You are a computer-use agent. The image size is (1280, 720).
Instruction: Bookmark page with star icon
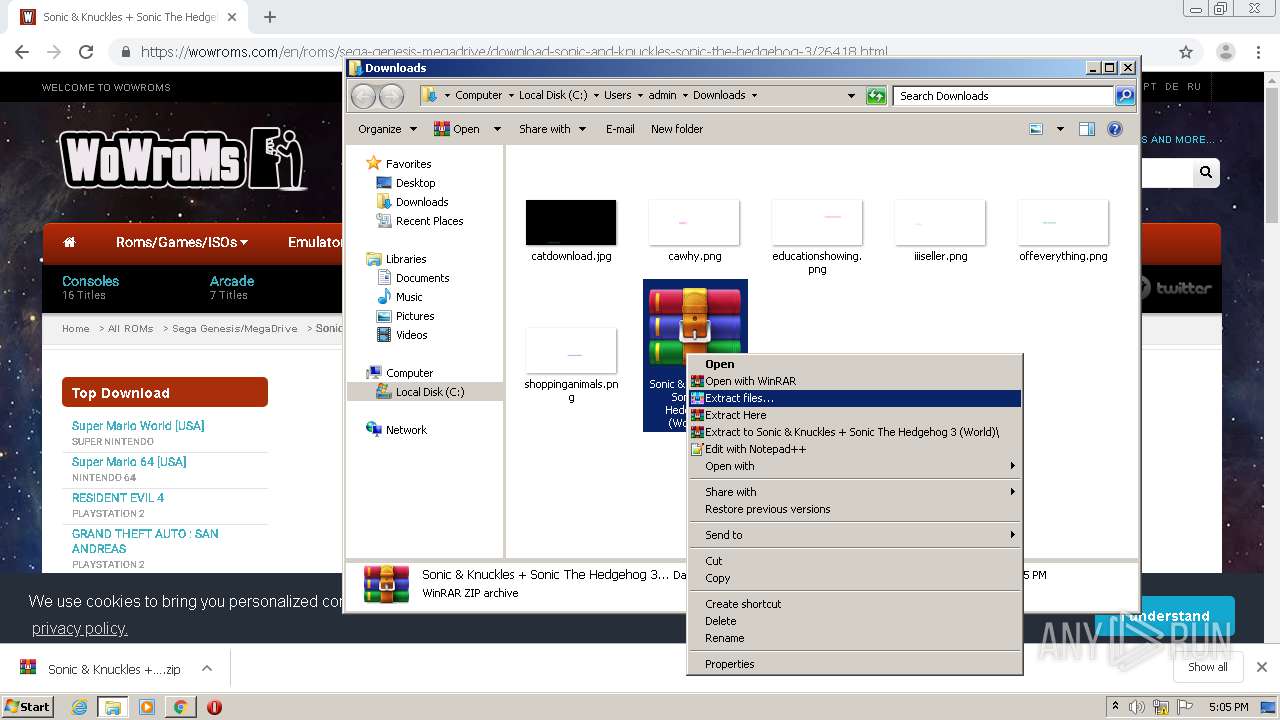pos(1186,52)
